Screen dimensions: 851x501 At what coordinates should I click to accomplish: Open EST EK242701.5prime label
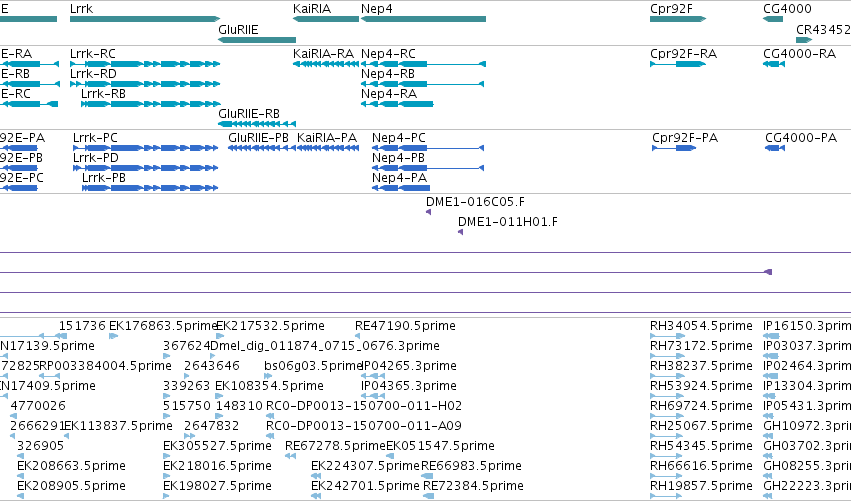(x=365, y=486)
